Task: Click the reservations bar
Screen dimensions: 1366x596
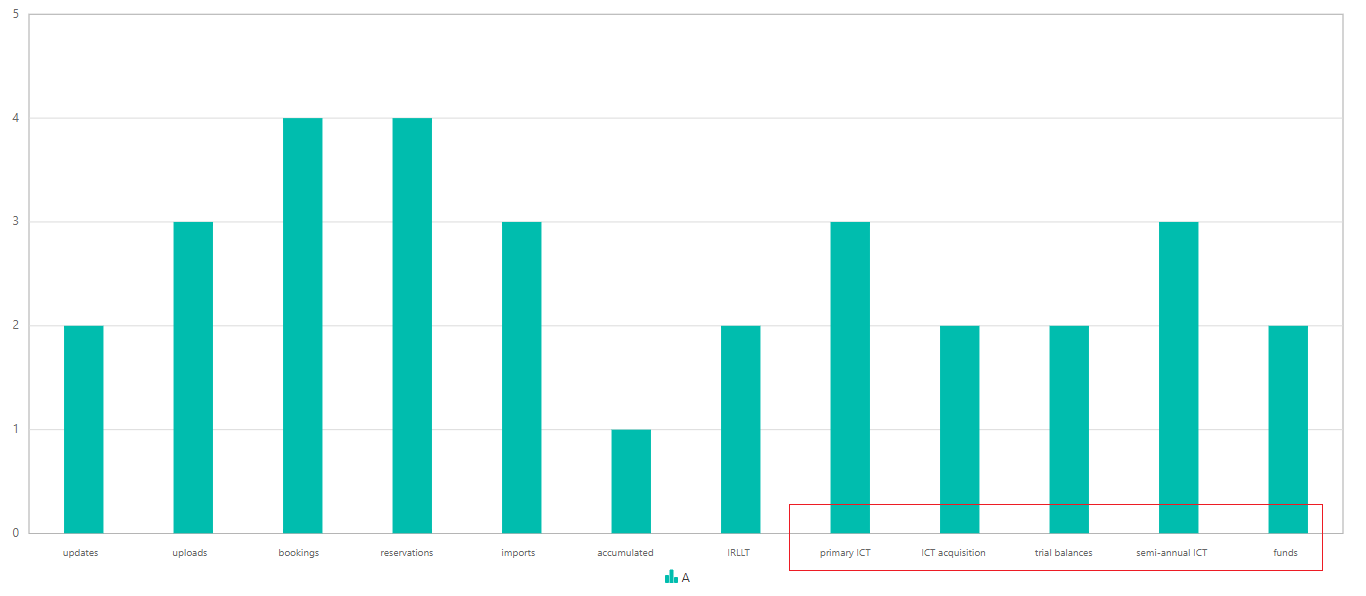Action: pos(412,325)
